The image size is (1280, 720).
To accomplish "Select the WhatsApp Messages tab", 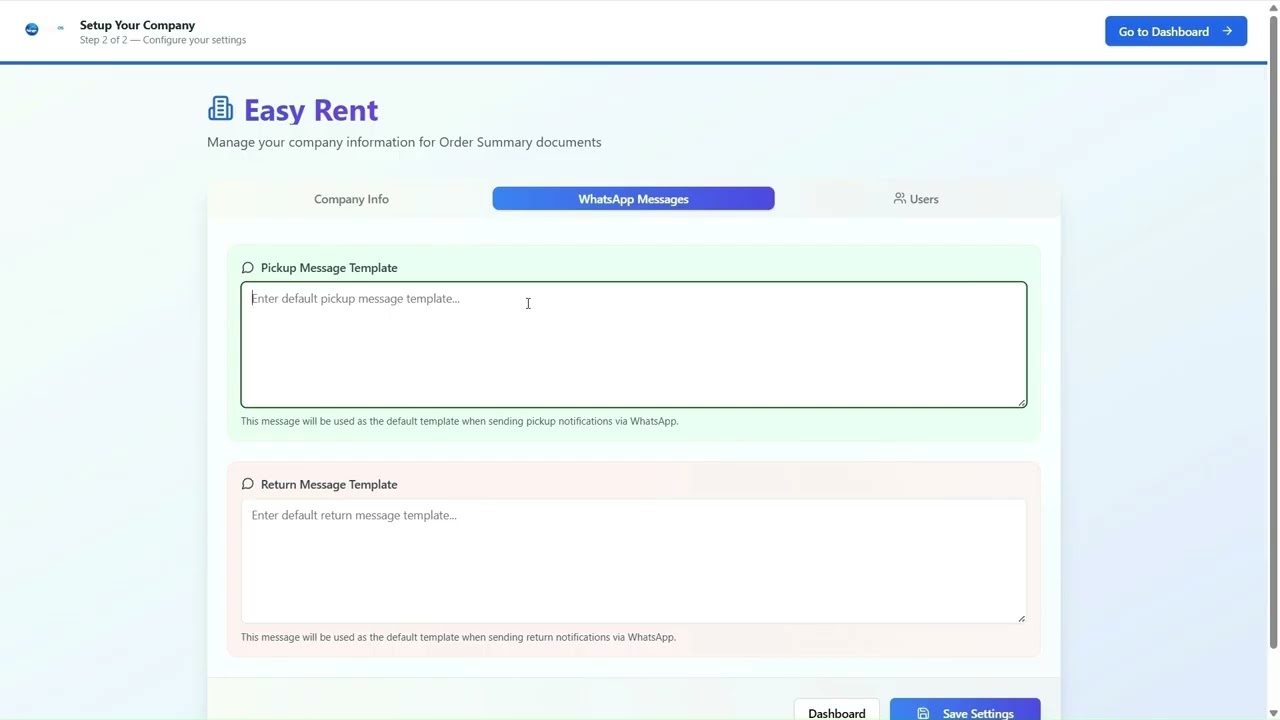I will tap(633, 199).
